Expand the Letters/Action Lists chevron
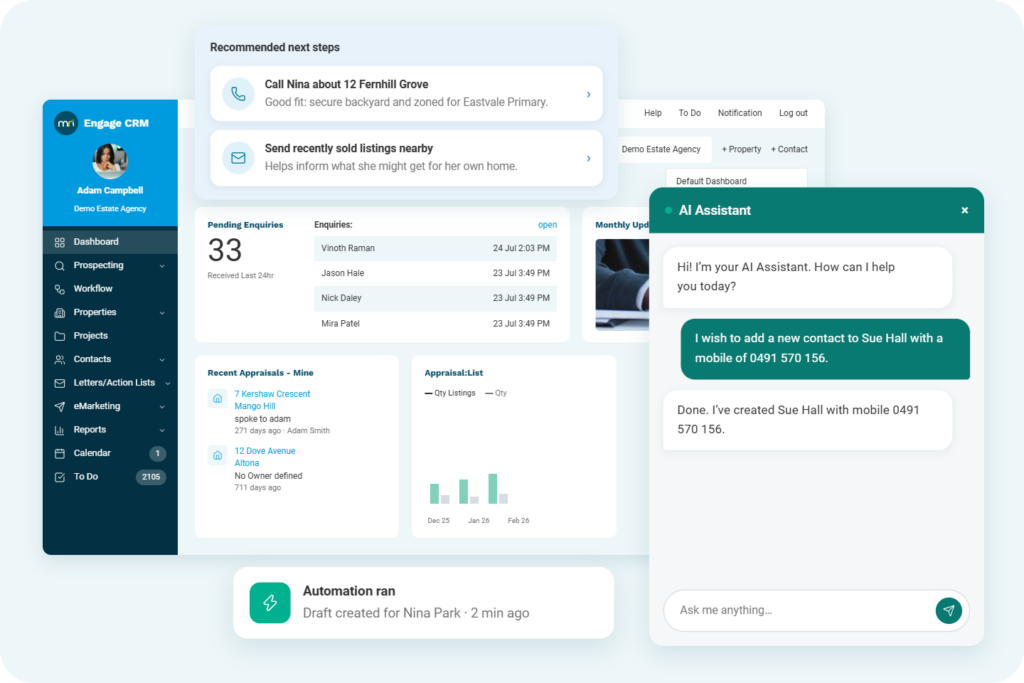This screenshot has width=1024, height=683. (x=168, y=383)
